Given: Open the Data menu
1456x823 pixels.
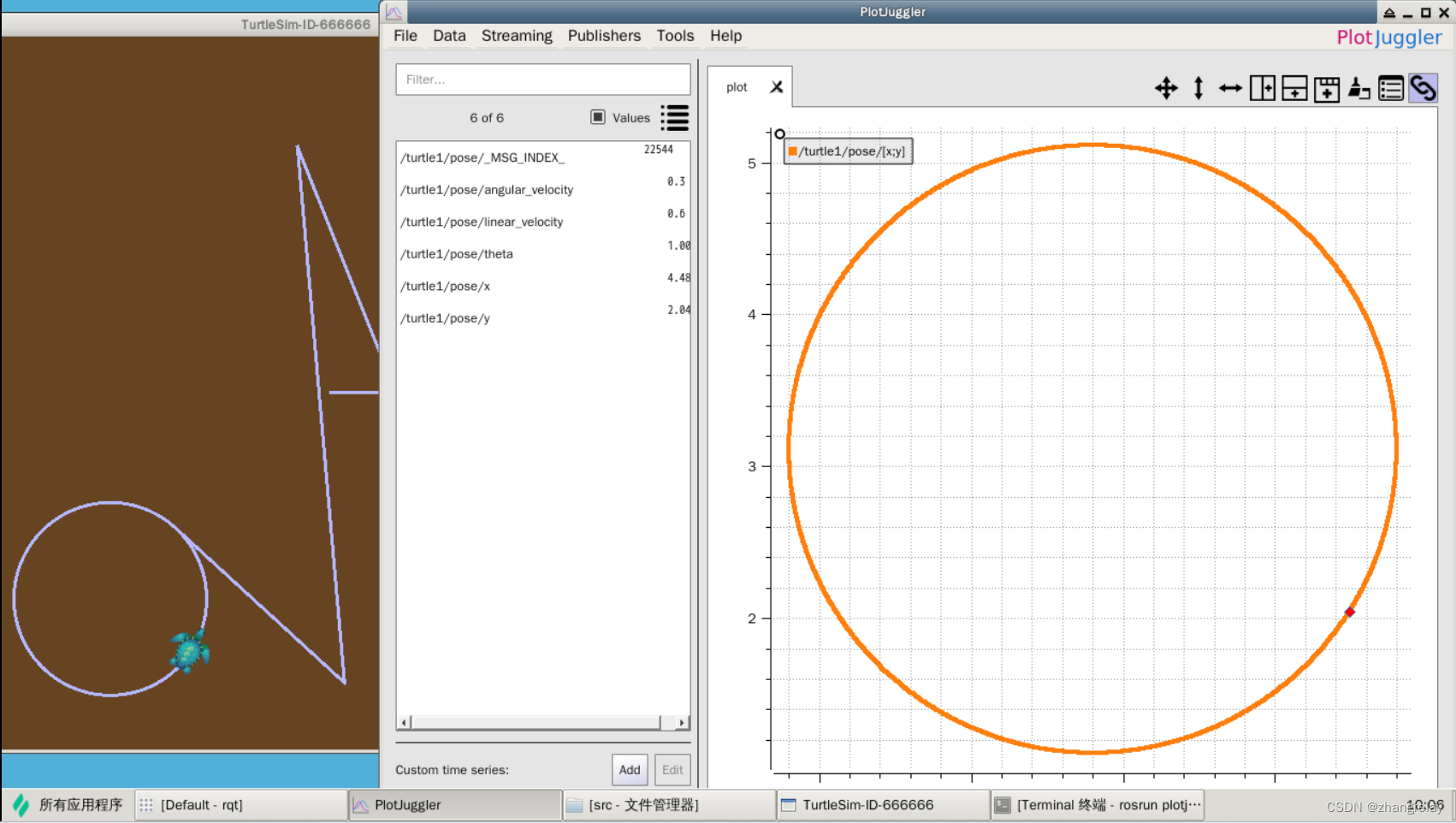Looking at the screenshot, I should click(x=449, y=36).
